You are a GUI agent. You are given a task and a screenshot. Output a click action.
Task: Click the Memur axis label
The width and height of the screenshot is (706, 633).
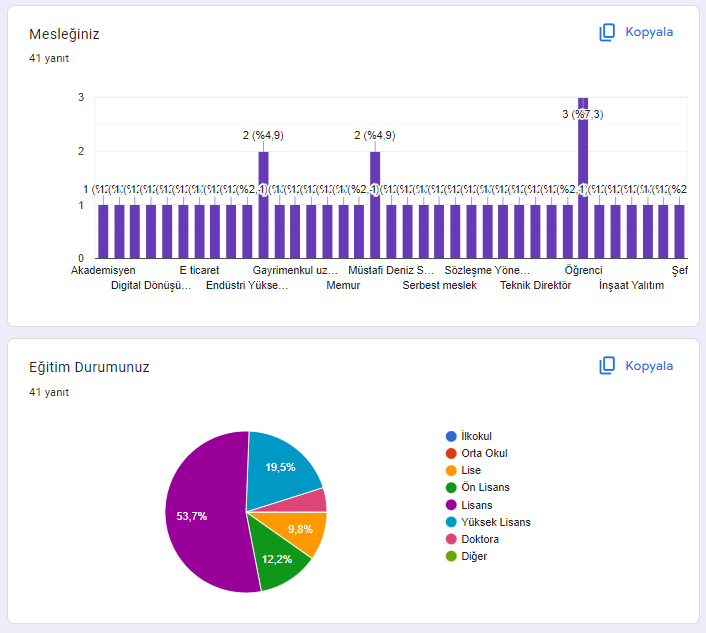[x=343, y=285]
